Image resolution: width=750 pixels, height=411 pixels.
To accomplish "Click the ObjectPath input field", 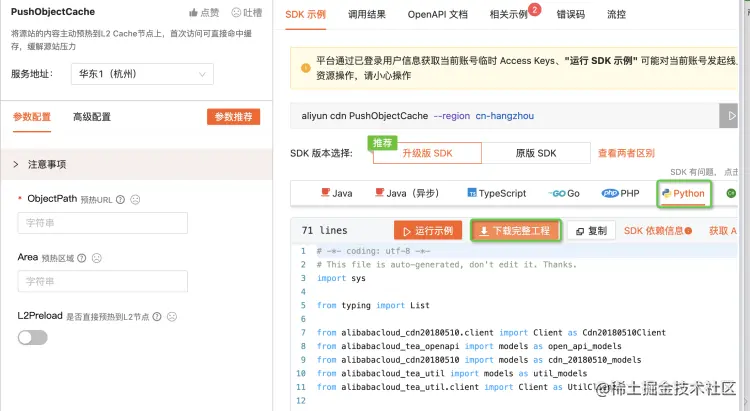I will point(103,223).
